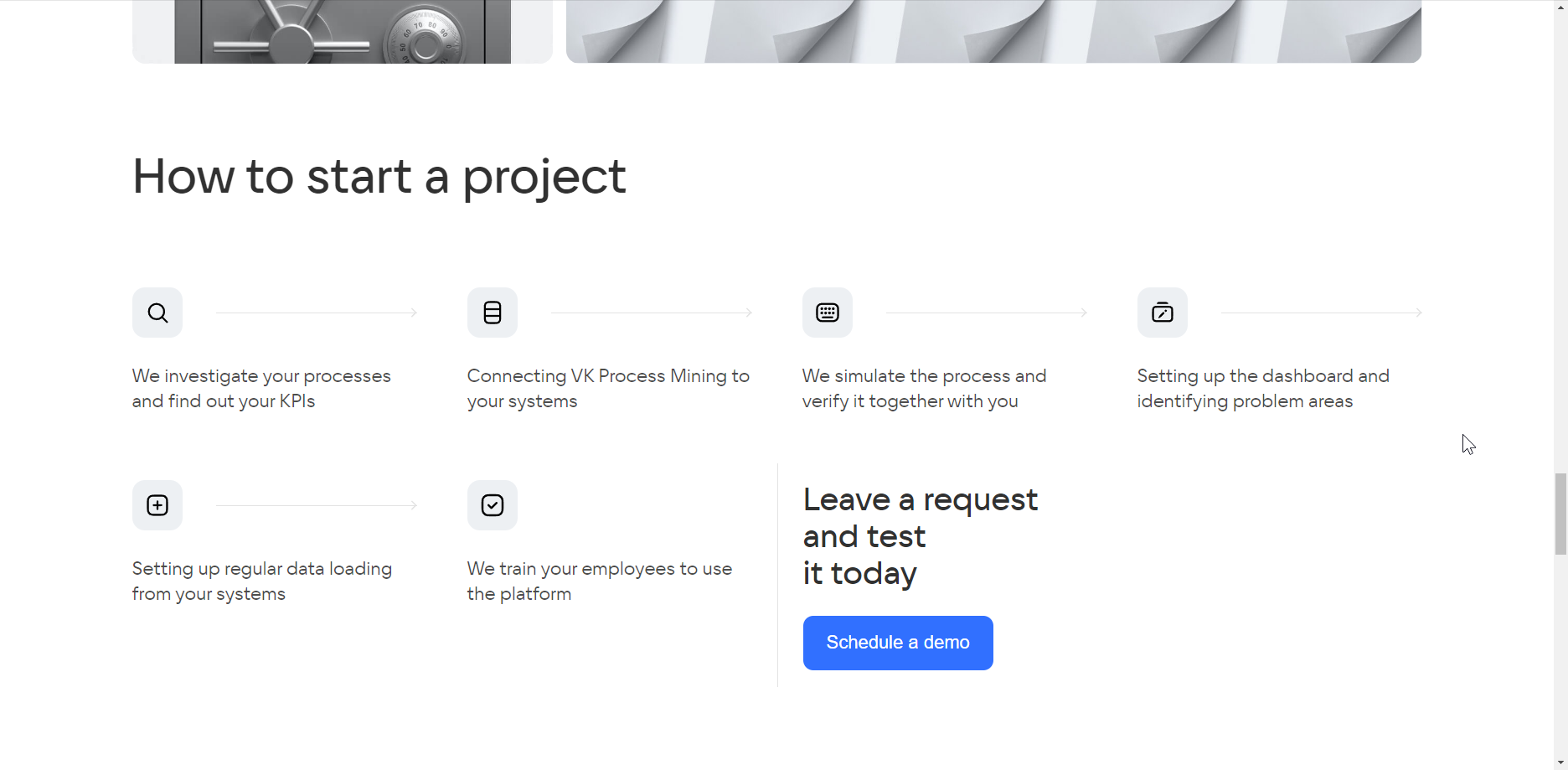Click the arrow after the search icon

pos(317,313)
